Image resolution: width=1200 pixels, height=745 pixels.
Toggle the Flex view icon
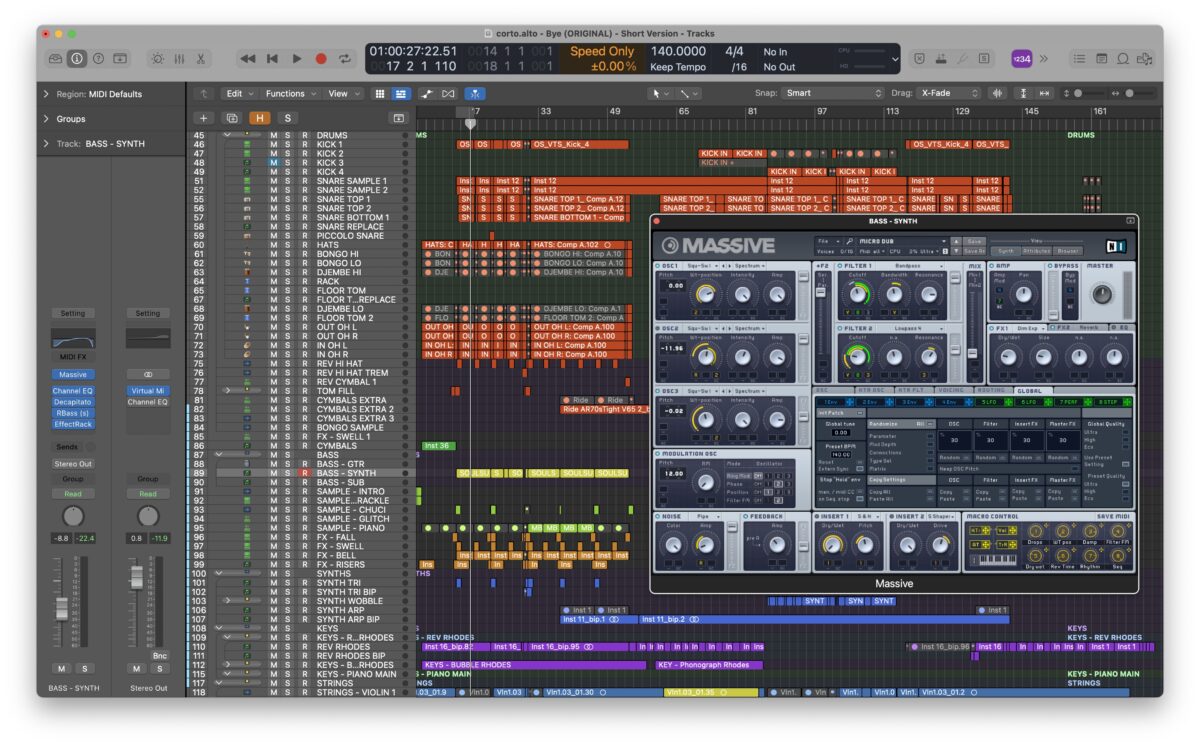point(448,93)
